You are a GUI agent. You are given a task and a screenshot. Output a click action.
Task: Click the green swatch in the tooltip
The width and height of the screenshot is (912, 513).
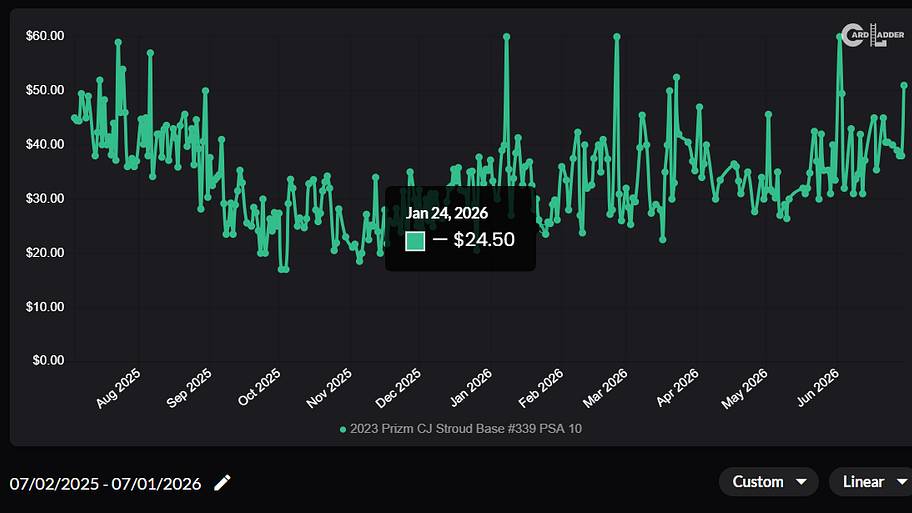coord(415,240)
